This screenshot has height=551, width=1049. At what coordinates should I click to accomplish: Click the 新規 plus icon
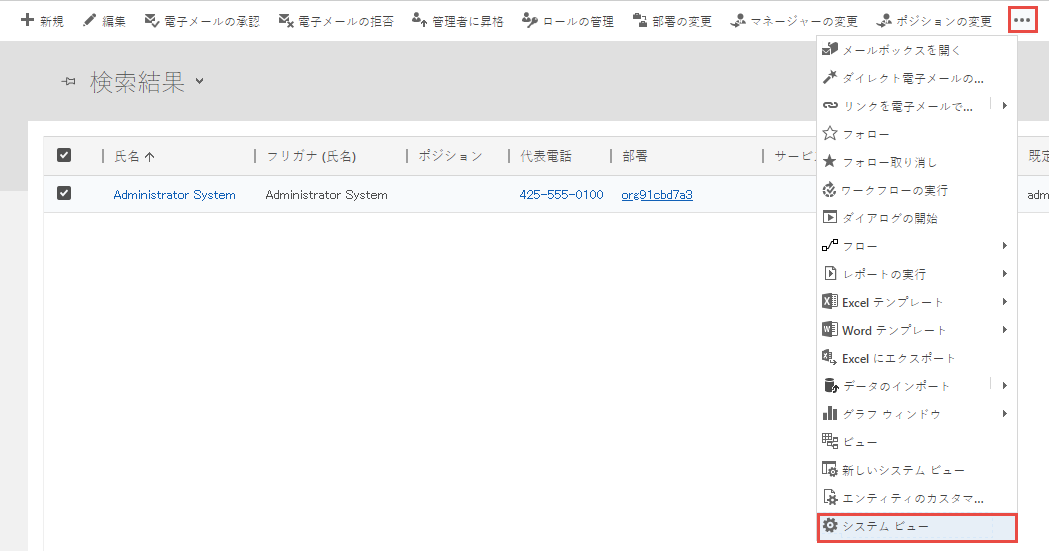pyautogui.click(x=27, y=20)
